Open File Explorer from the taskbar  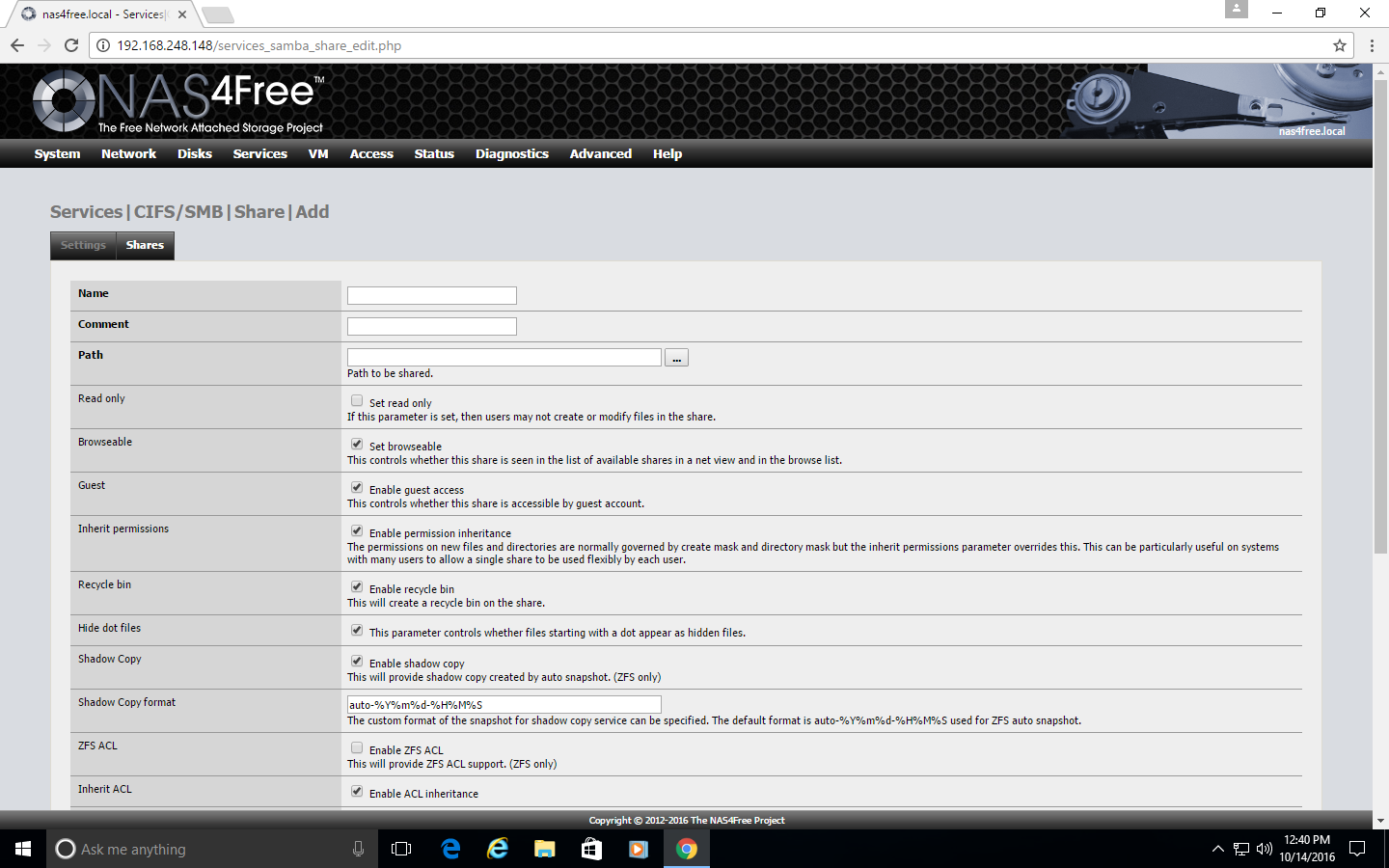pyautogui.click(x=545, y=849)
